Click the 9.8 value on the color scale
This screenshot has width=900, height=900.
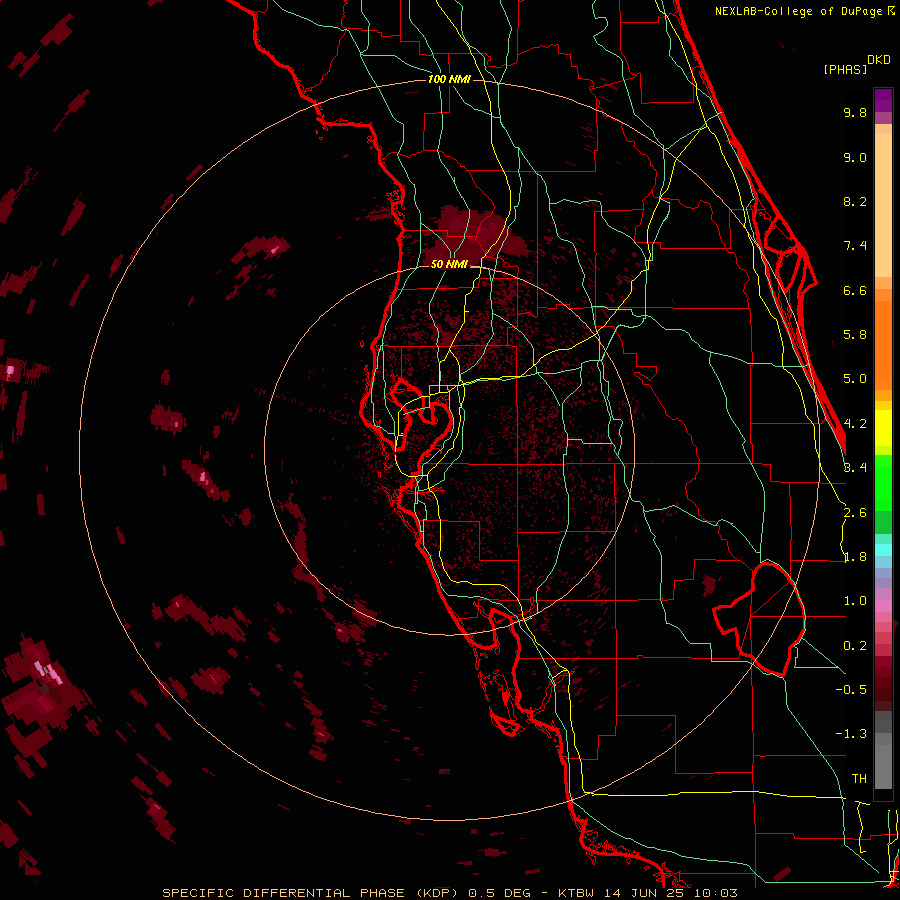(x=855, y=112)
